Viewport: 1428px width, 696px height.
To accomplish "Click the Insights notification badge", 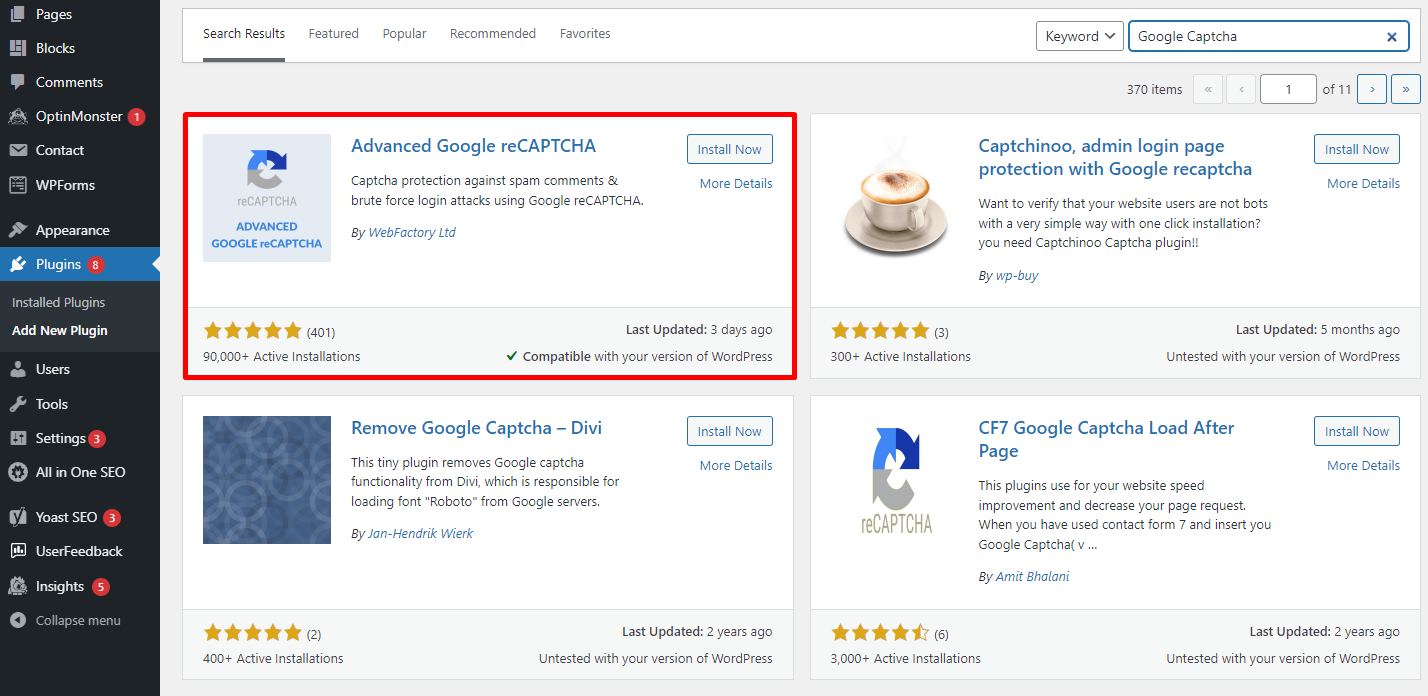I will click(x=101, y=587).
